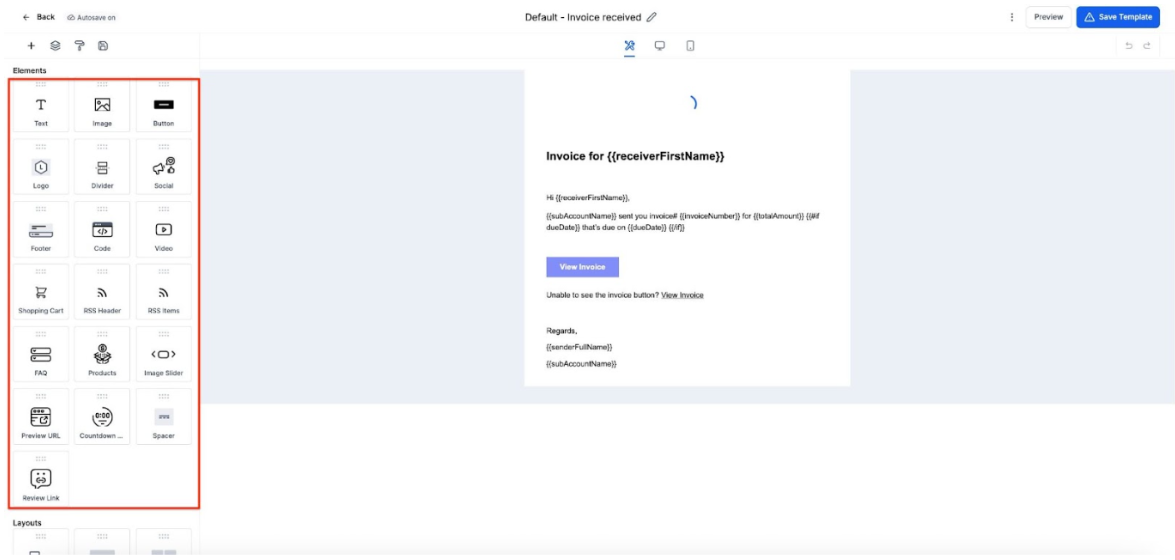This screenshot has height=560, width=1175.
Task: Select the Text element
Action: (41, 108)
